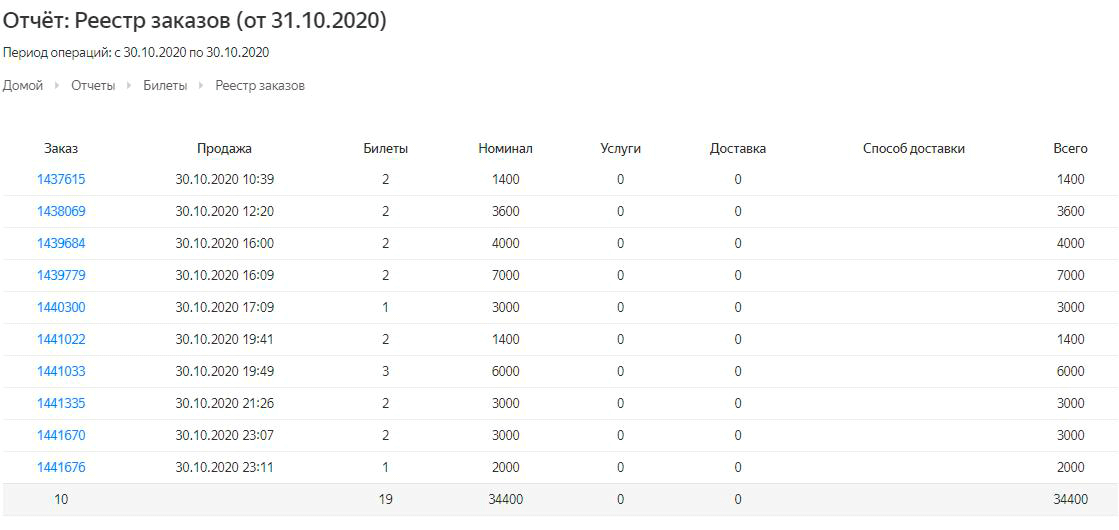Open order 1441670
1119x530 pixels.
tap(61, 435)
